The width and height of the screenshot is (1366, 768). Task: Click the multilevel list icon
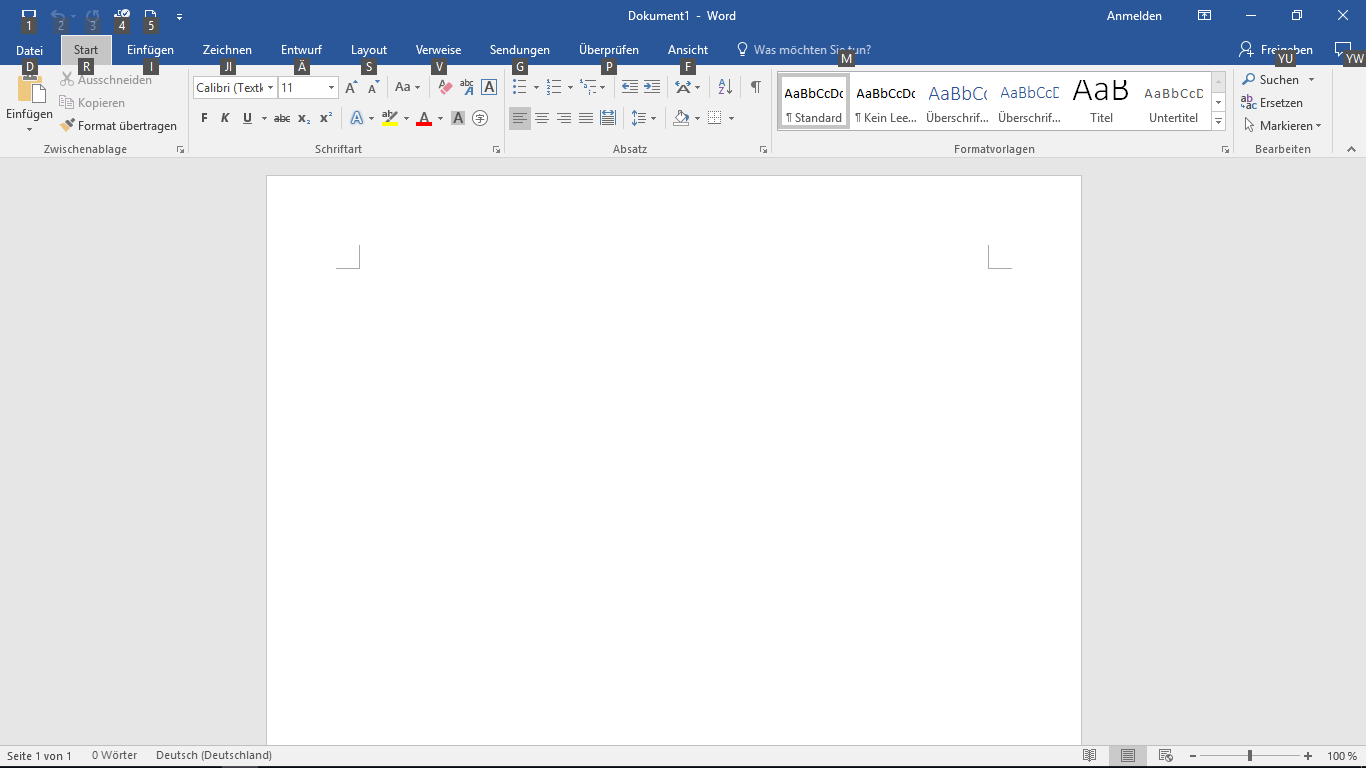588,88
